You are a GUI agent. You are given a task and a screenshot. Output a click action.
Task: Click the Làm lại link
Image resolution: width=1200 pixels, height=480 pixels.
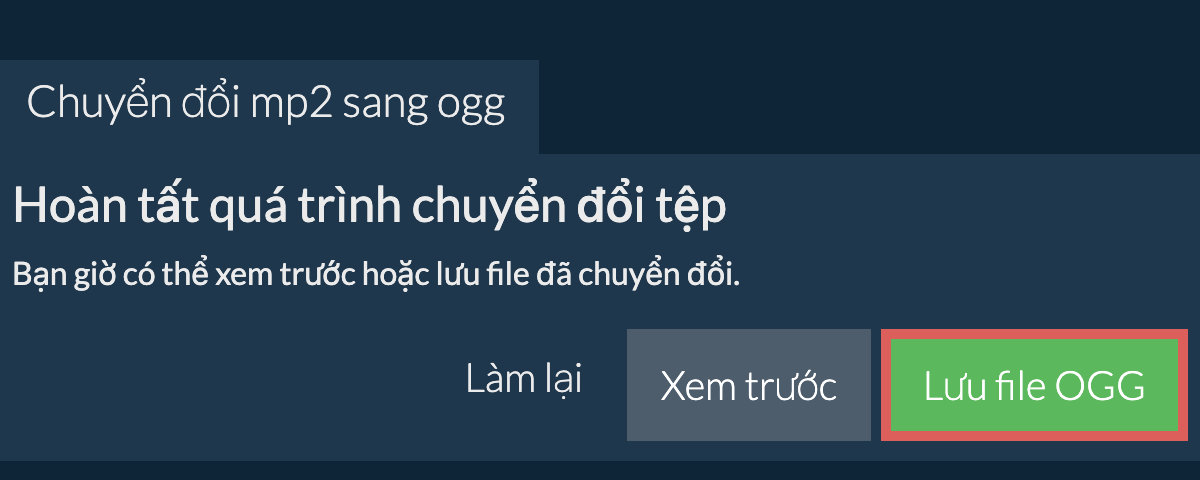click(524, 381)
